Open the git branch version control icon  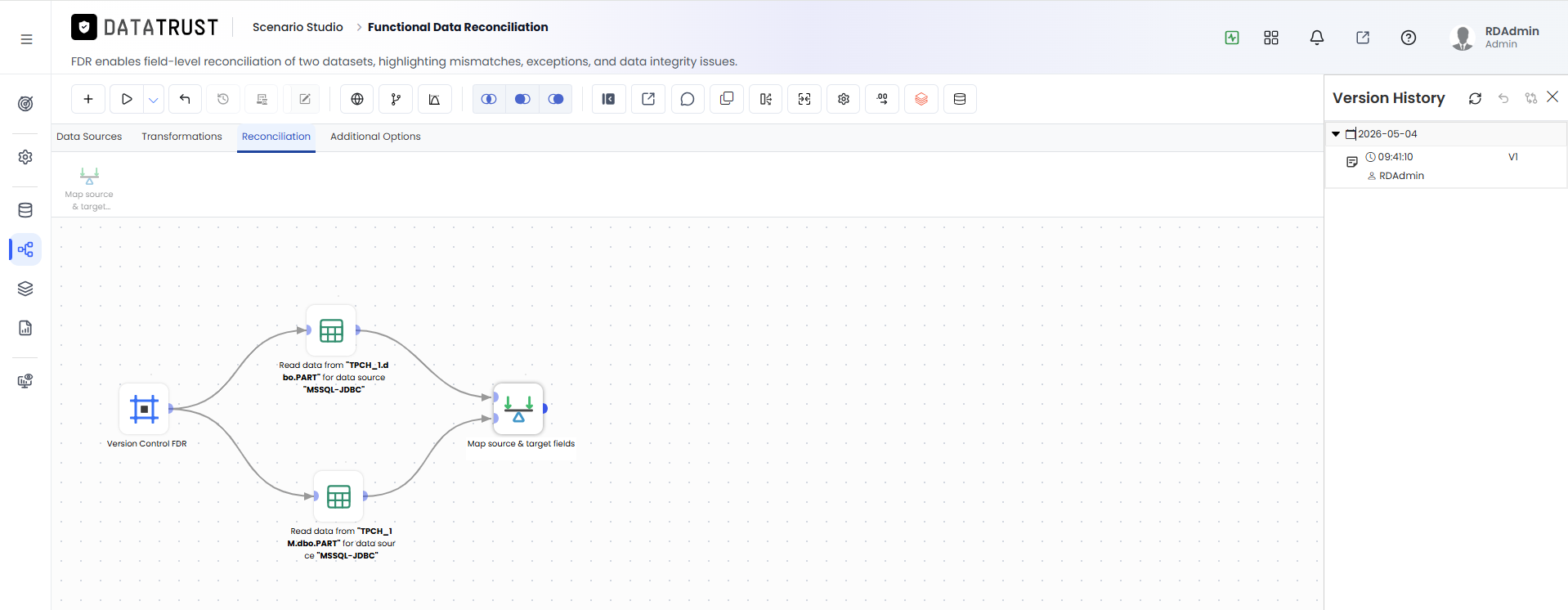click(396, 99)
